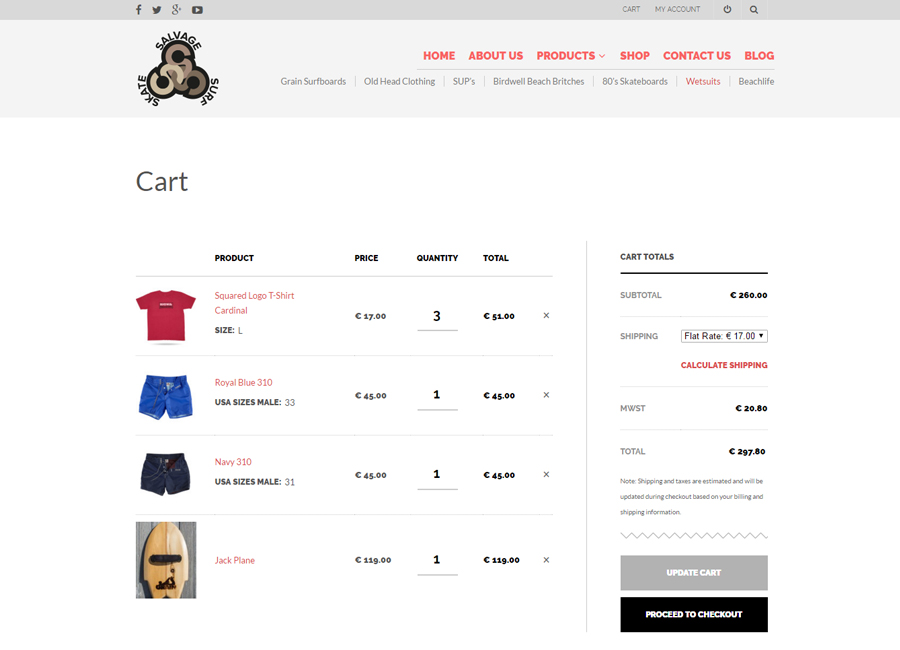Screen dimensions: 900x650
Task: Click the power icon in top bar
Action: click(x=727, y=10)
